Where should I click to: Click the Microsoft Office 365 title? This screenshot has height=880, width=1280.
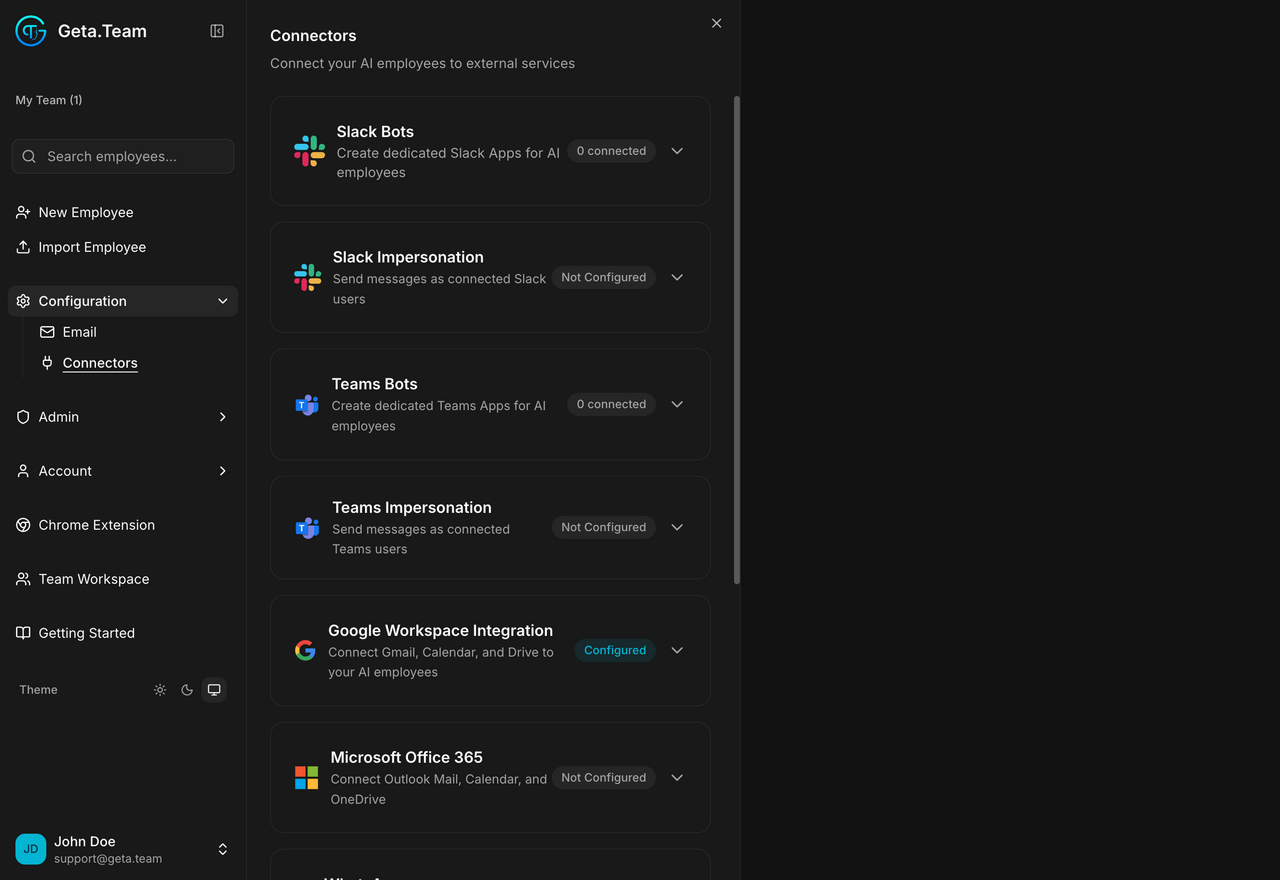pos(407,758)
